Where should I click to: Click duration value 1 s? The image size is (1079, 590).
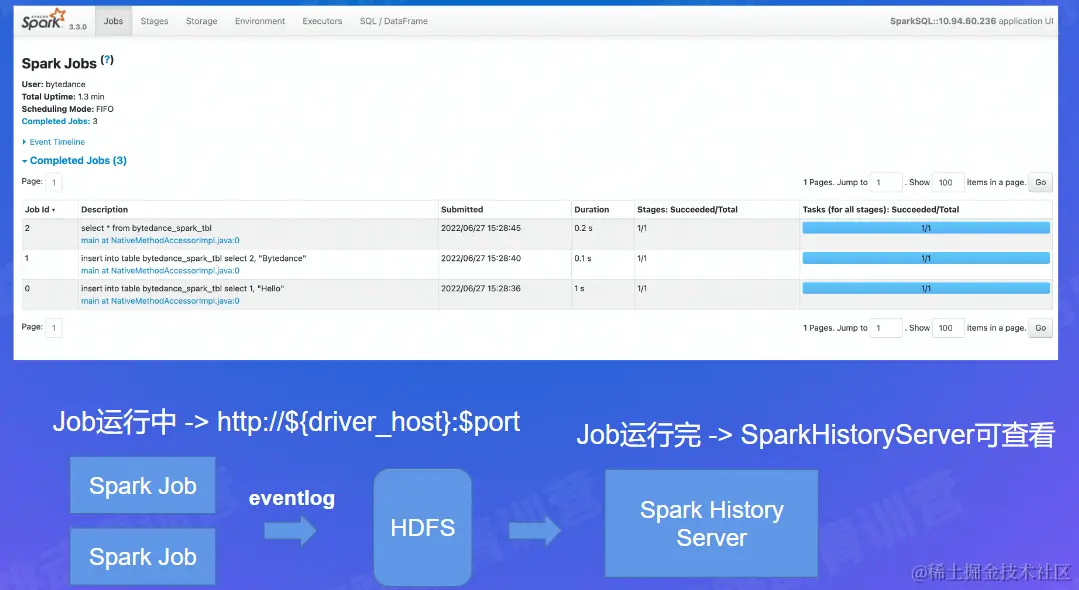click(579, 288)
